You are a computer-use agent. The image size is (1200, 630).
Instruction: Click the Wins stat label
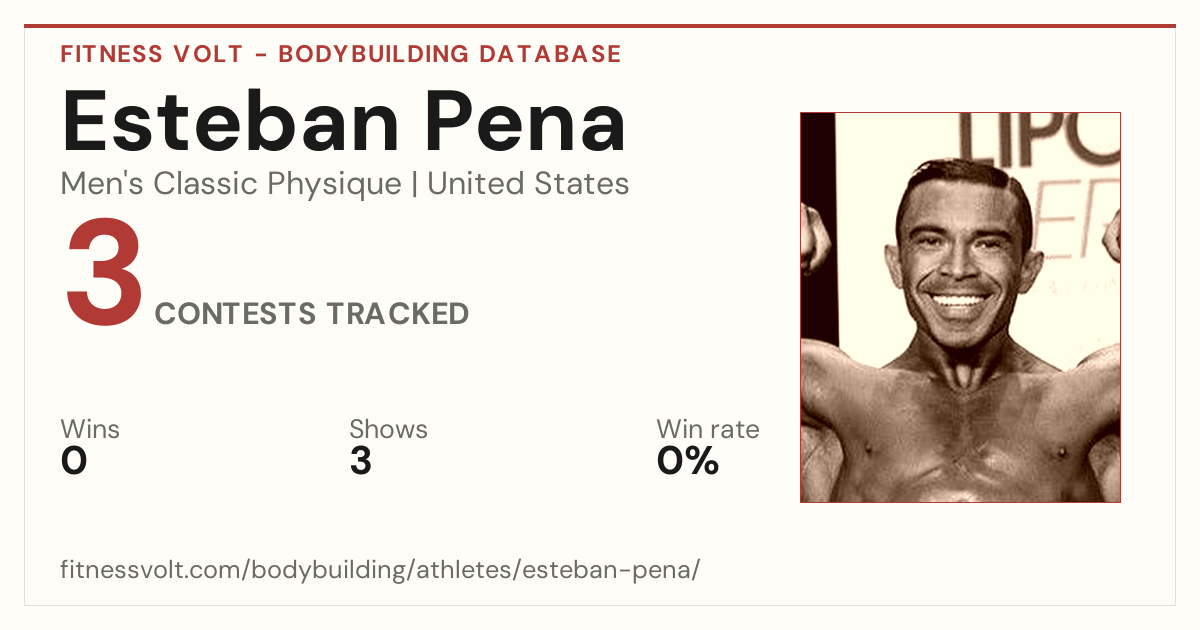(90, 430)
